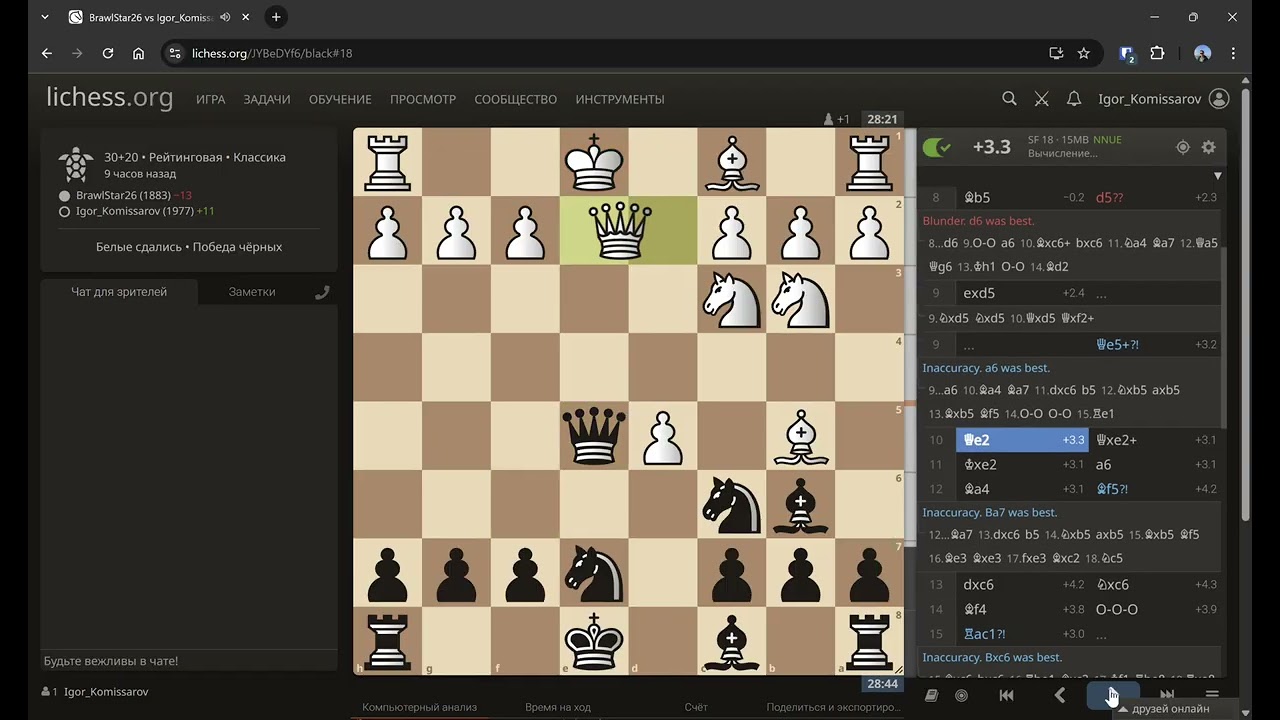
Task: Click the black queen on the board
Action: point(594,437)
